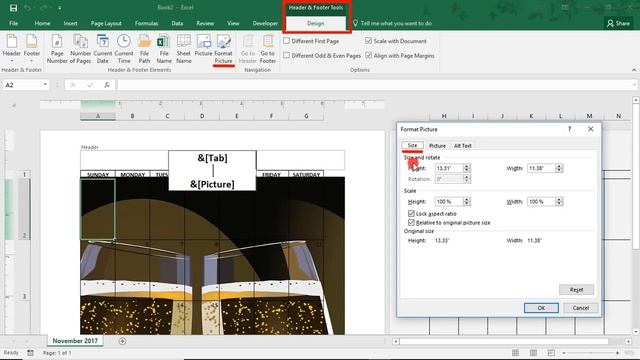Switch to Page Layout ribbon tab
The width and height of the screenshot is (640, 360).
106,23
